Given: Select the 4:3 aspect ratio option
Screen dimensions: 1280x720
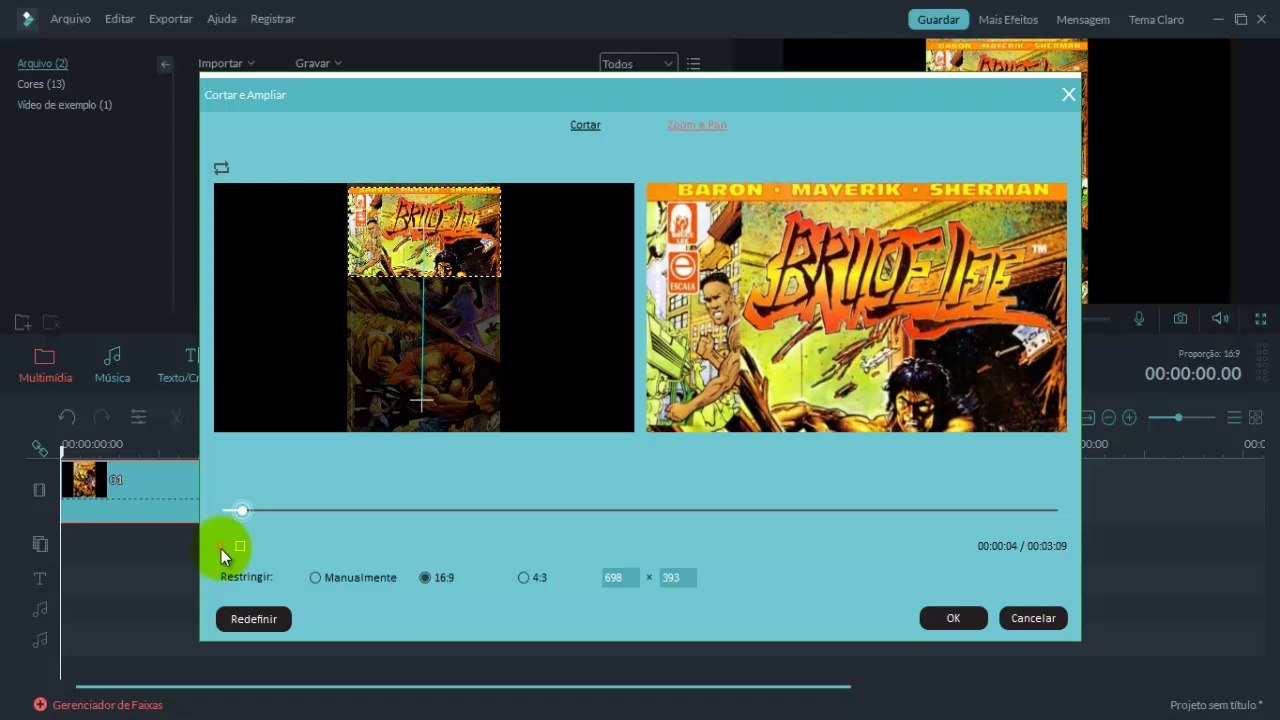Looking at the screenshot, I should 532,577.
